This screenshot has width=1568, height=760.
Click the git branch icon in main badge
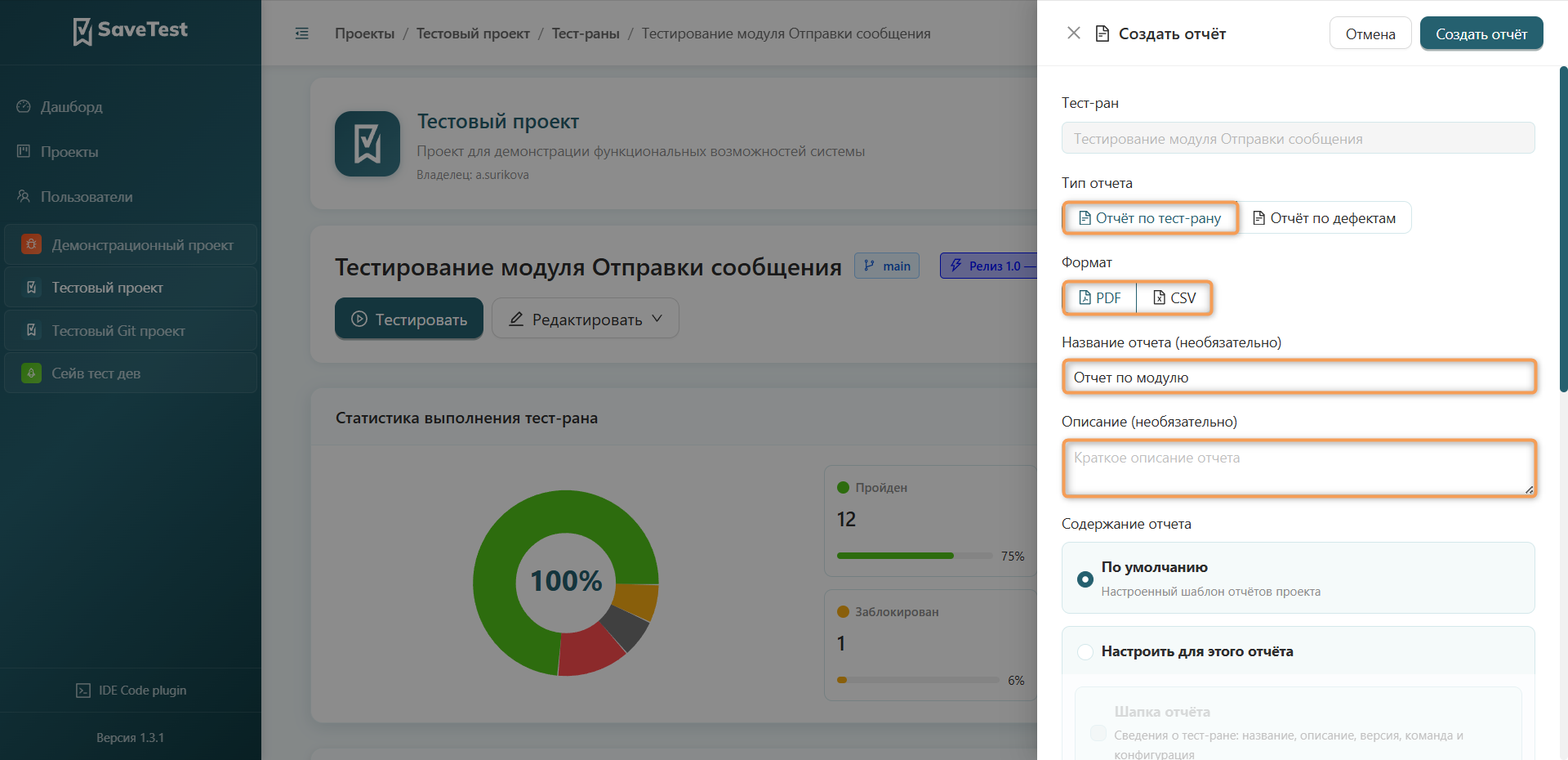869,266
